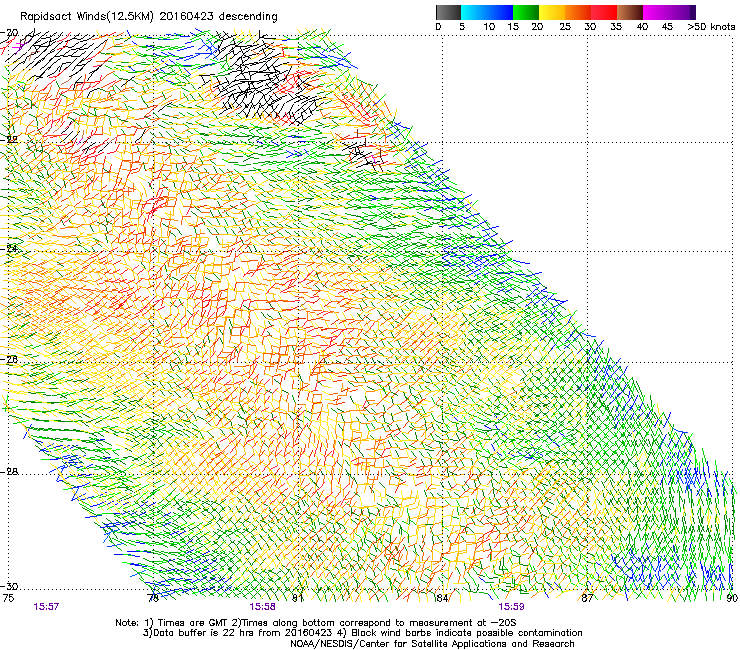Click the purple "15:57" time label
Viewport: 740px width, 650px height.
coord(46,607)
